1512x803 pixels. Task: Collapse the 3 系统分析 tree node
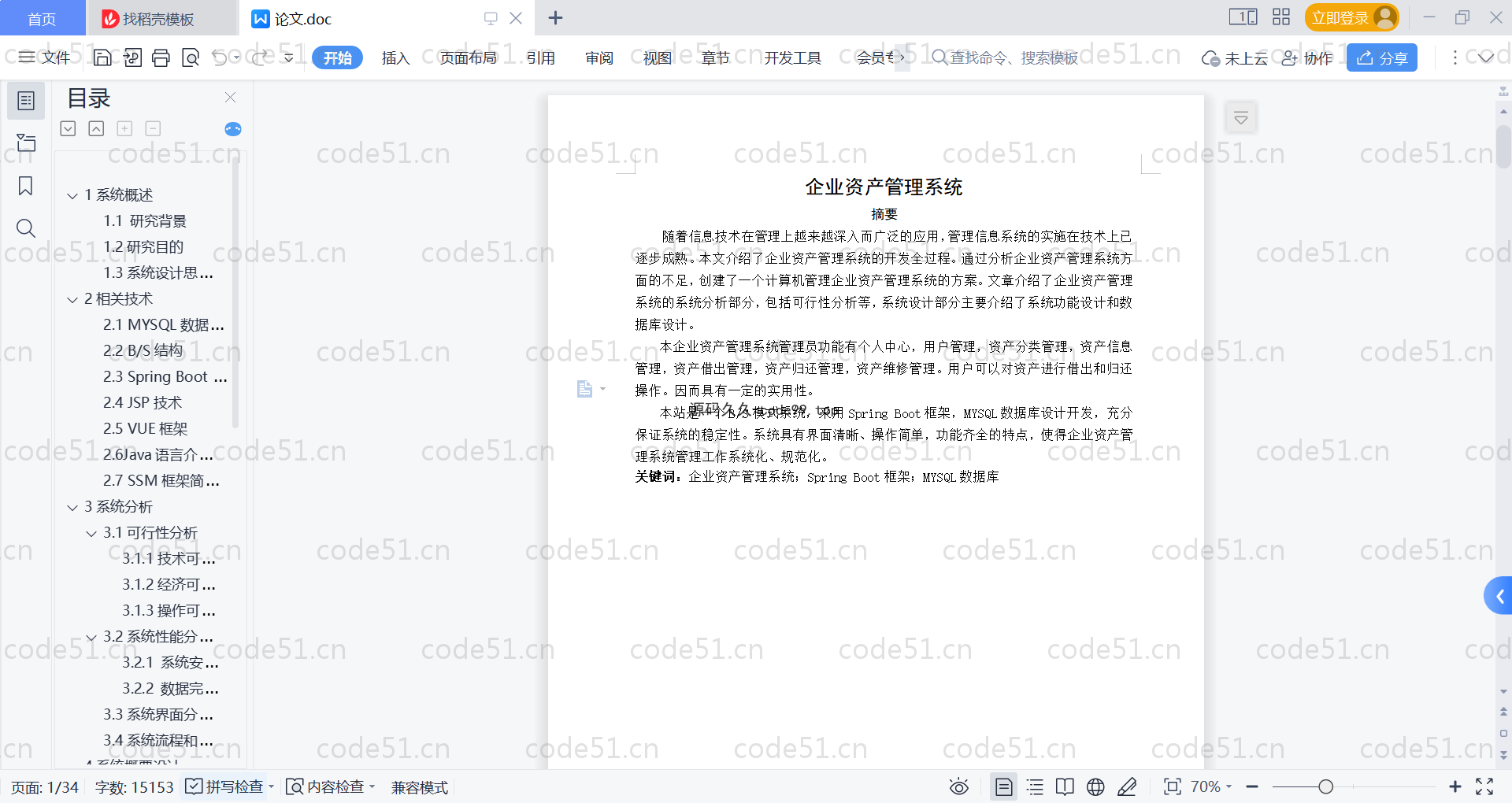pyautogui.click(x=72, y=507)
